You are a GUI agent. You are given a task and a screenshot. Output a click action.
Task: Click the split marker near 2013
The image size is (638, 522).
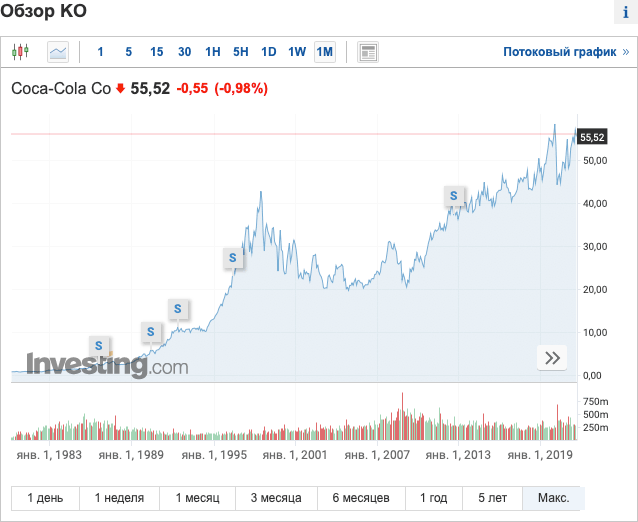455,197
